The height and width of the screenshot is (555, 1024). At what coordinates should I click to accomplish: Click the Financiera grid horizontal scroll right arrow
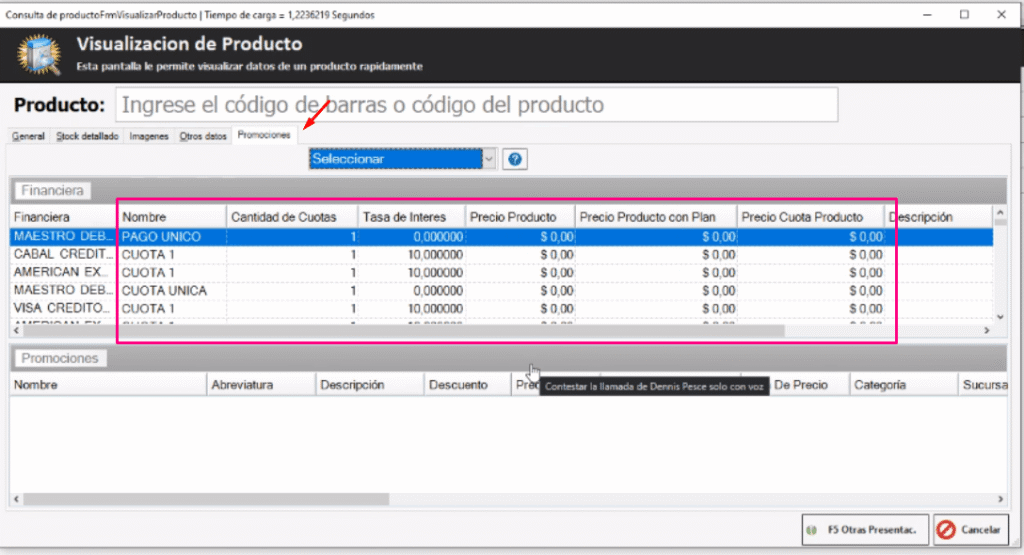(x=986, y=330)
